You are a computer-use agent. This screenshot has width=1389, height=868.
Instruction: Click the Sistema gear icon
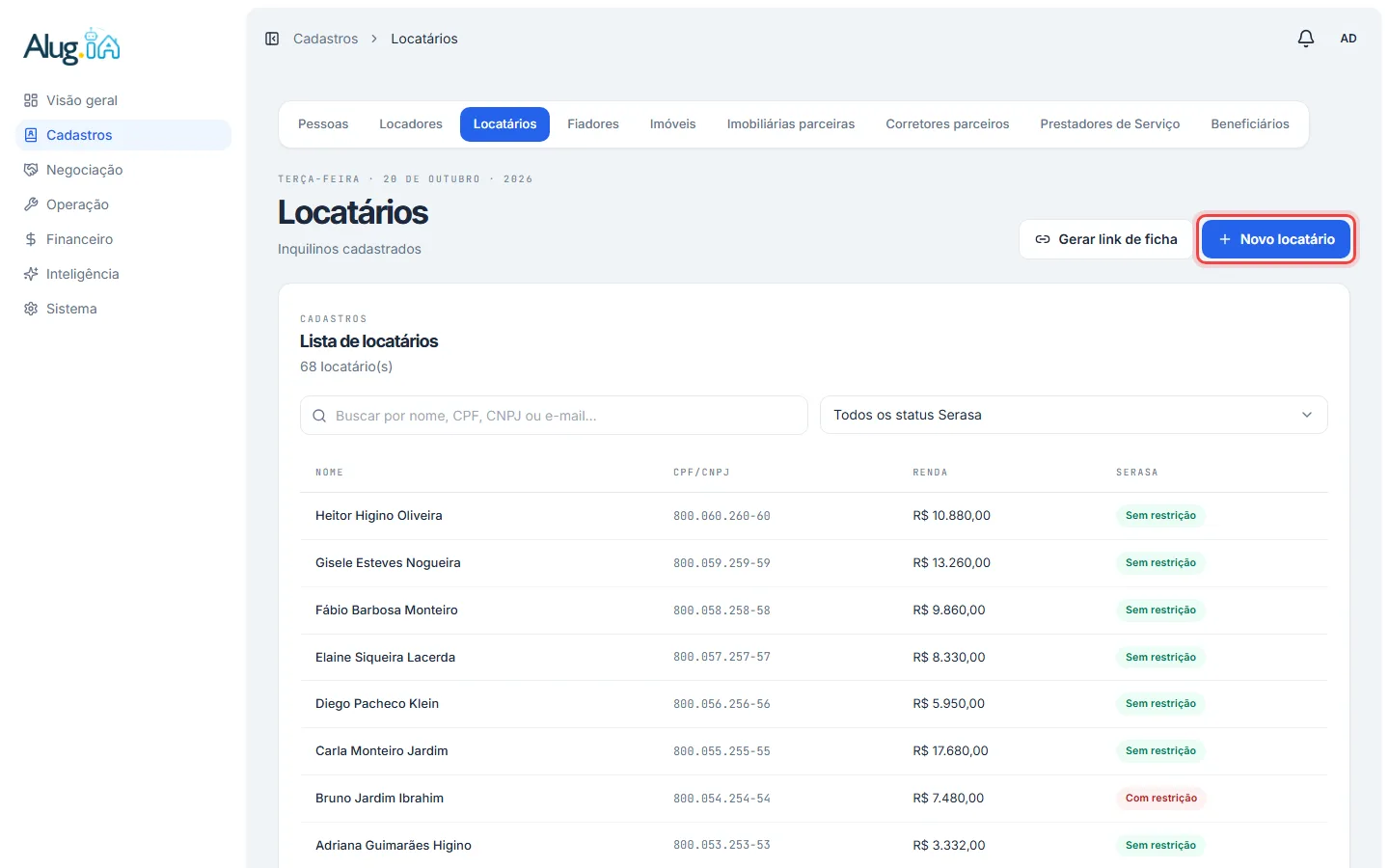tap(31, 309)
